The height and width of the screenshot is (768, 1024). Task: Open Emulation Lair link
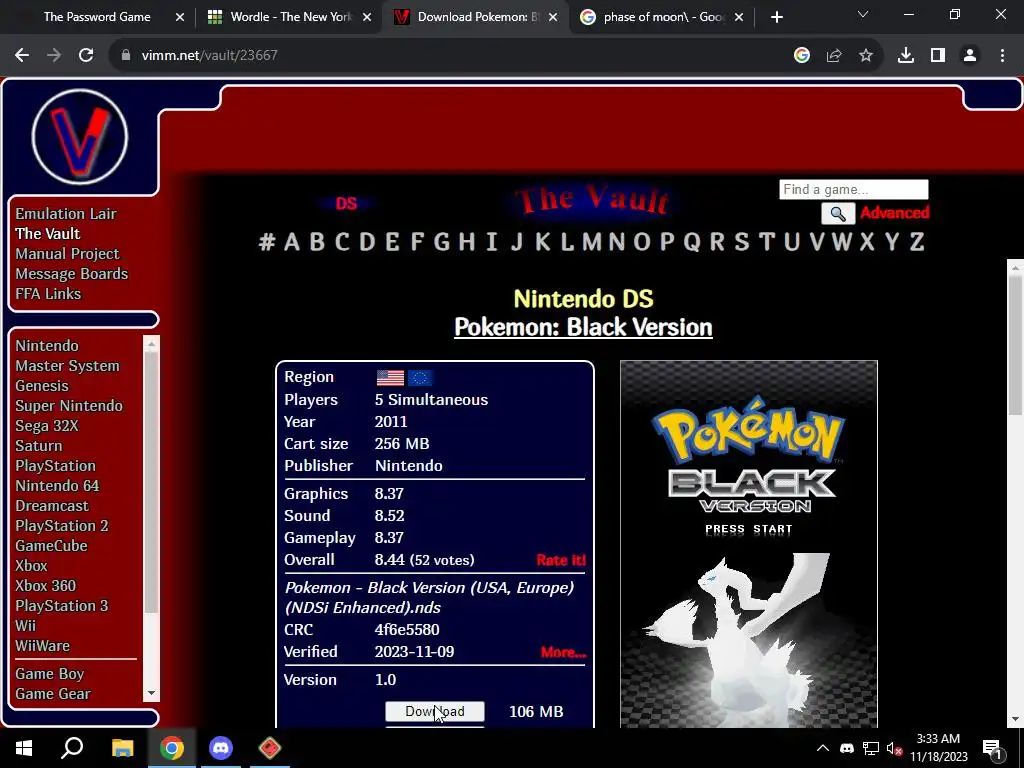(66, 214)
